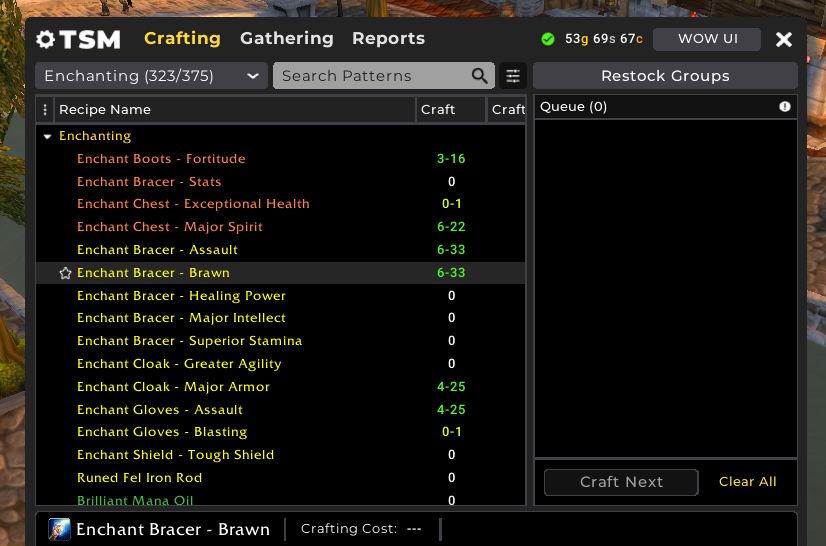Click the Queue (0) header
This screenshot has height=546, width=826.
(x=574, y=106)
